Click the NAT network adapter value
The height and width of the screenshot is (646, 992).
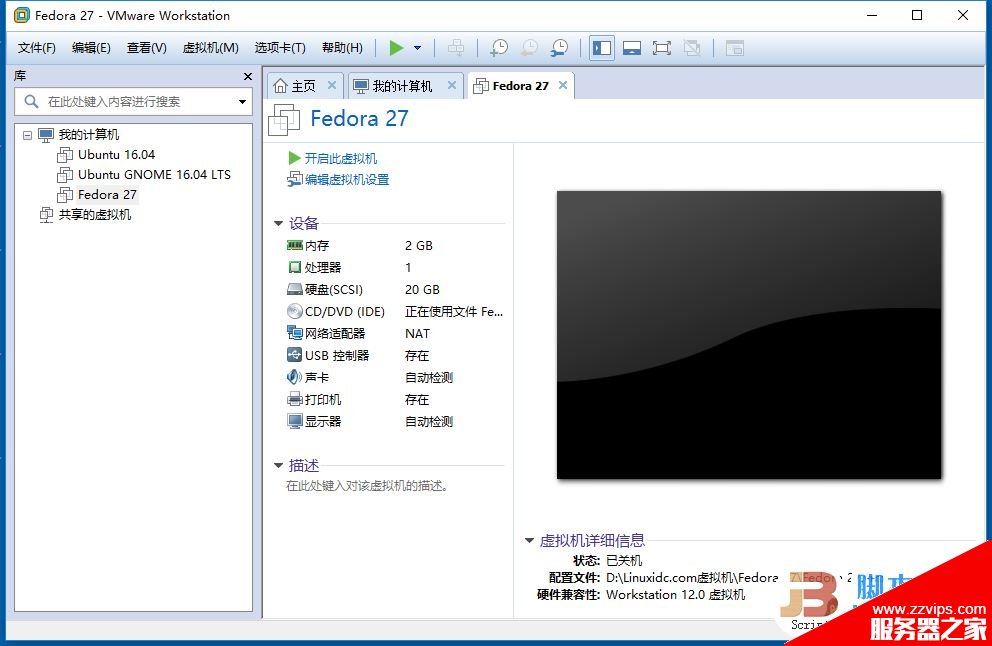[418, 333]
